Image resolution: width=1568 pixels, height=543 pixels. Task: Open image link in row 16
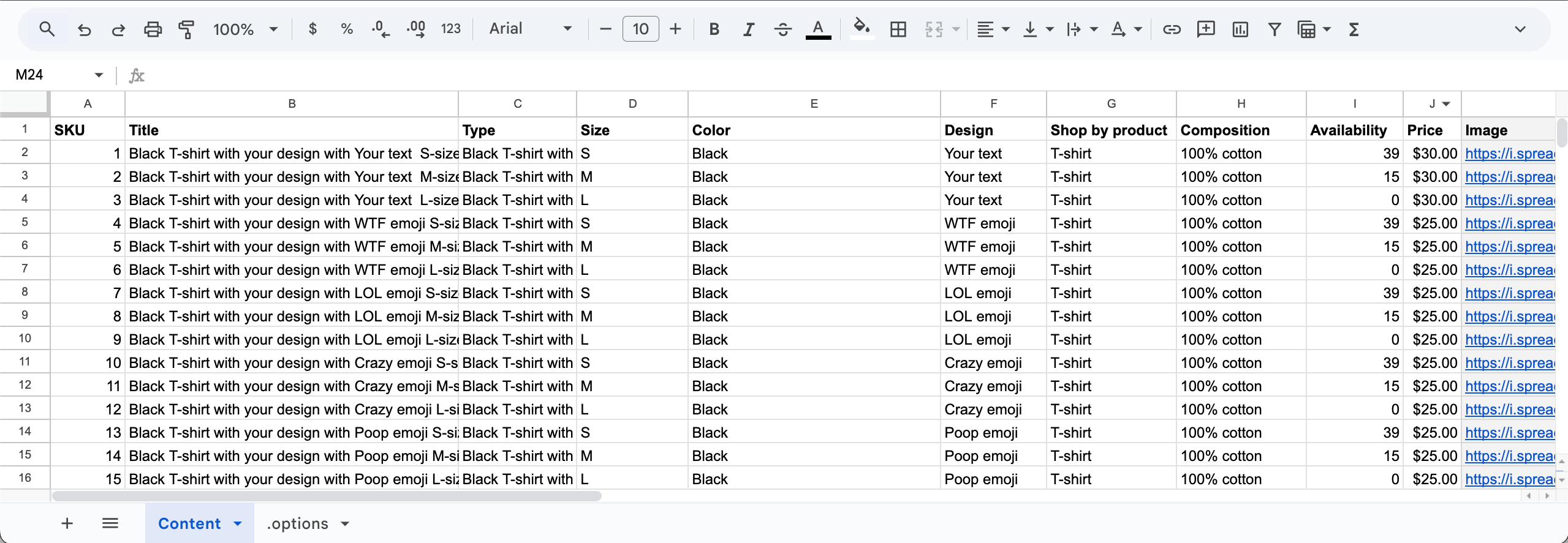point(1510,479)
